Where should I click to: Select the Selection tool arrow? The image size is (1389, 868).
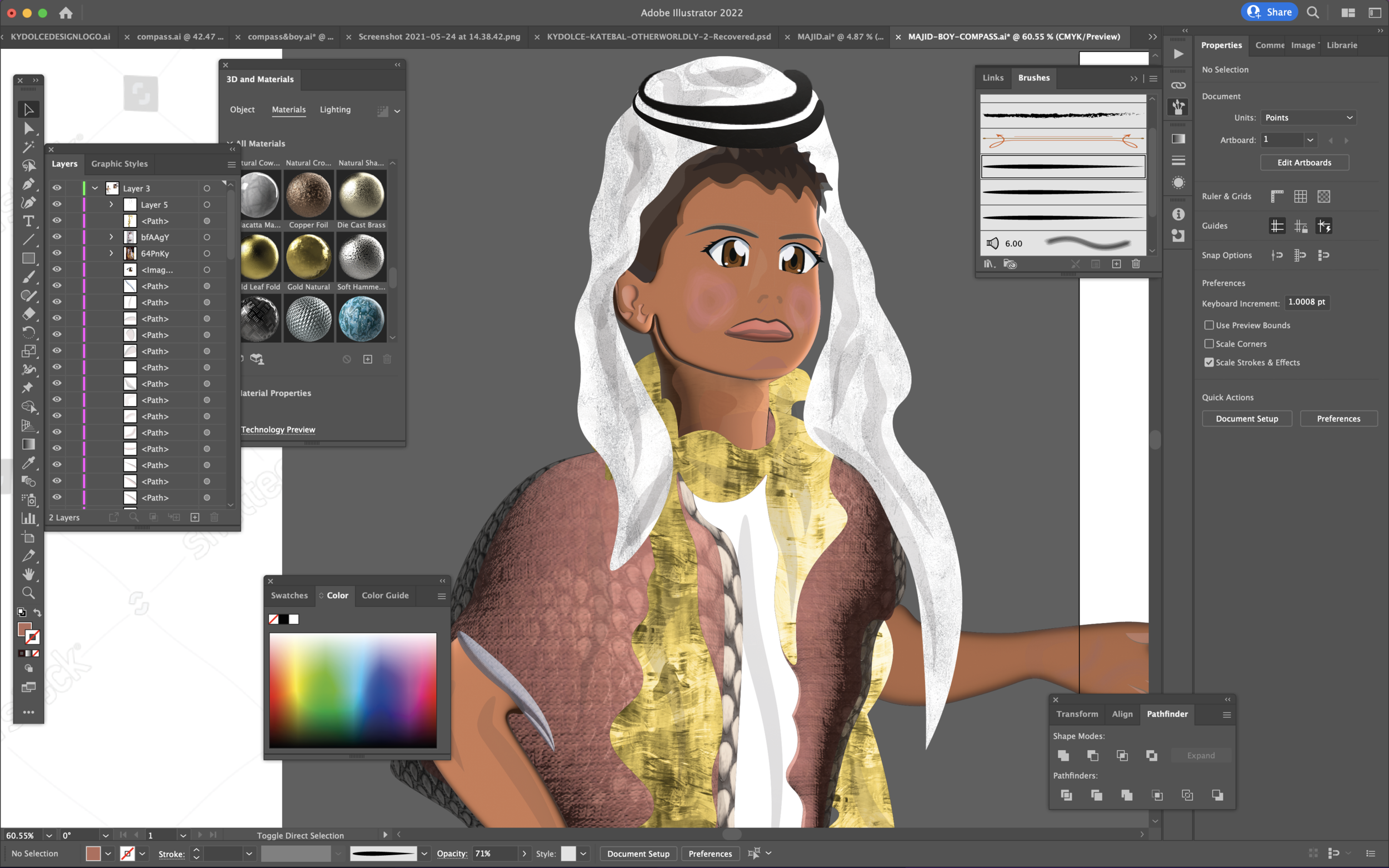point(28,109)
